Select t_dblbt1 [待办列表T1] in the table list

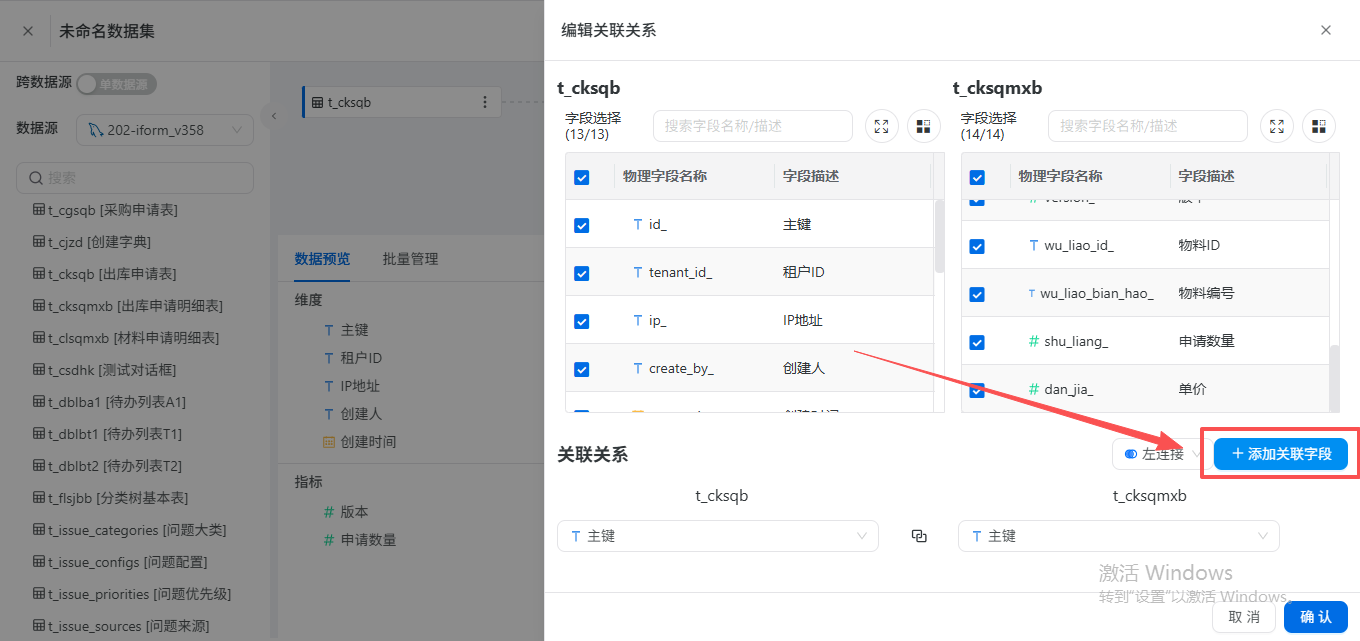(107, 434)
